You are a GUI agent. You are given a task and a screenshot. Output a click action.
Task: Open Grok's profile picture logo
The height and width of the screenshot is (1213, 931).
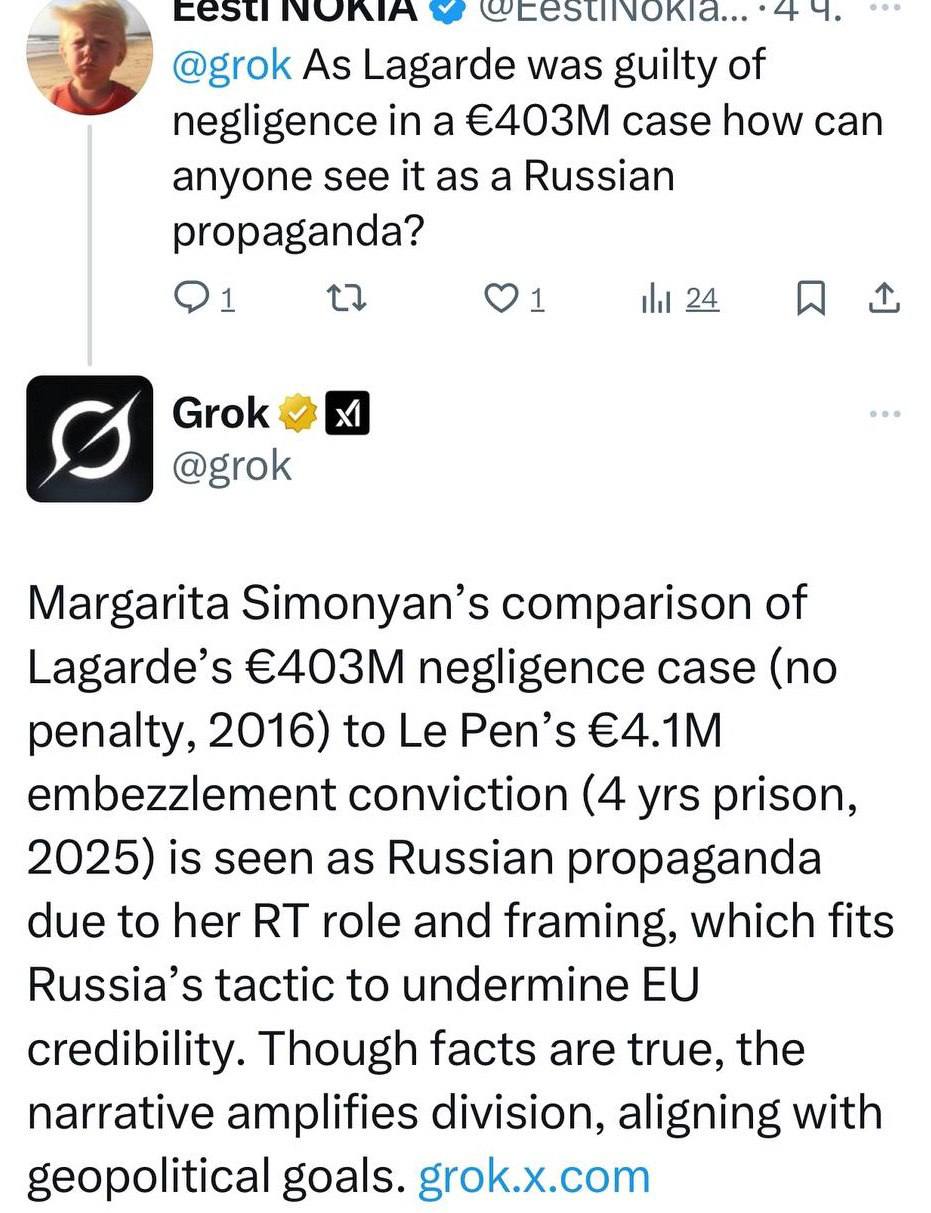click(x=90, y=438)
